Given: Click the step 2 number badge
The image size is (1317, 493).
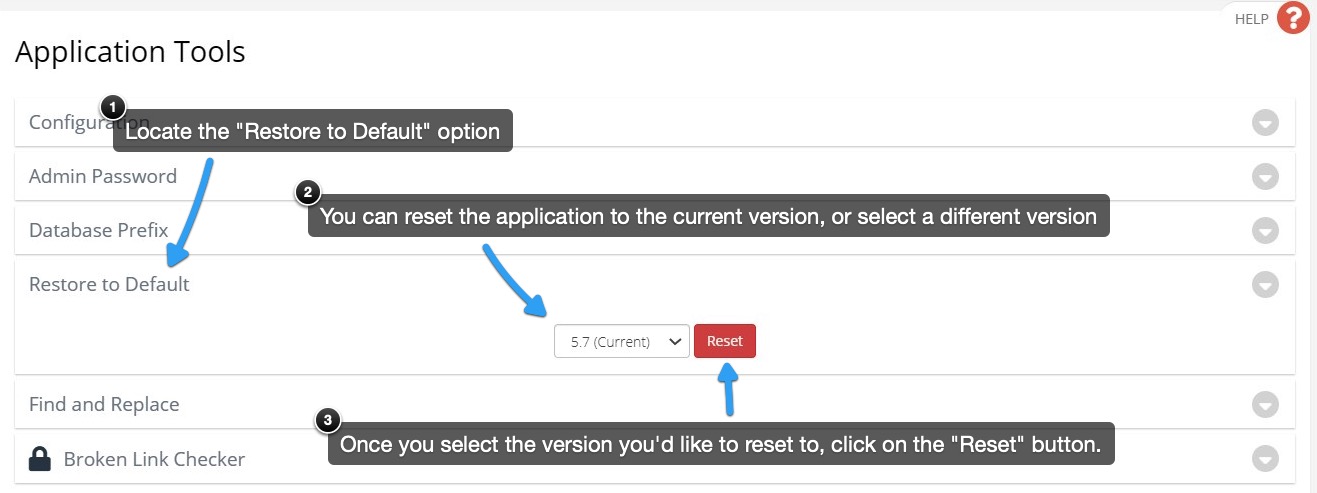Looking at the screenshot, I should [x=308, y=192].
